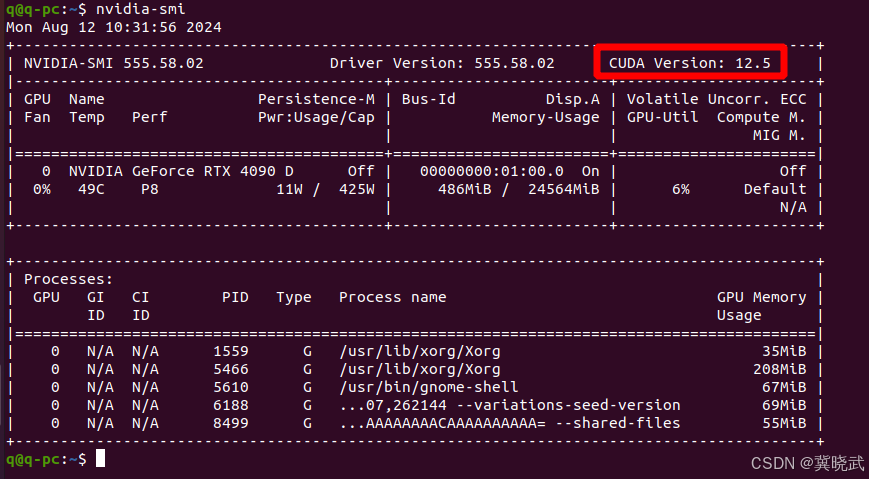
Task: Click the PID column header
Action: 235,298
